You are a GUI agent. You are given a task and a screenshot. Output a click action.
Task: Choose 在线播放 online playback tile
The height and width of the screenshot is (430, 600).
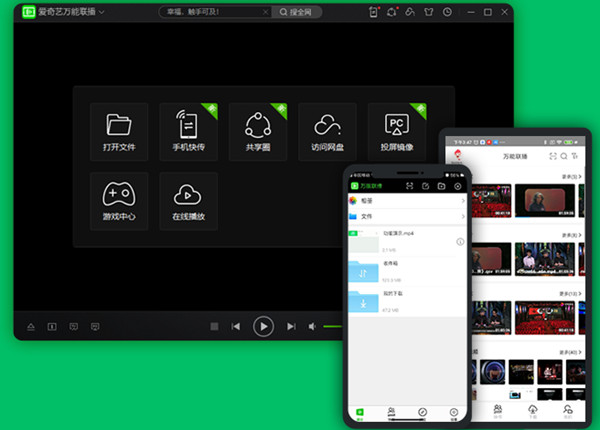[x=189, y=201]
